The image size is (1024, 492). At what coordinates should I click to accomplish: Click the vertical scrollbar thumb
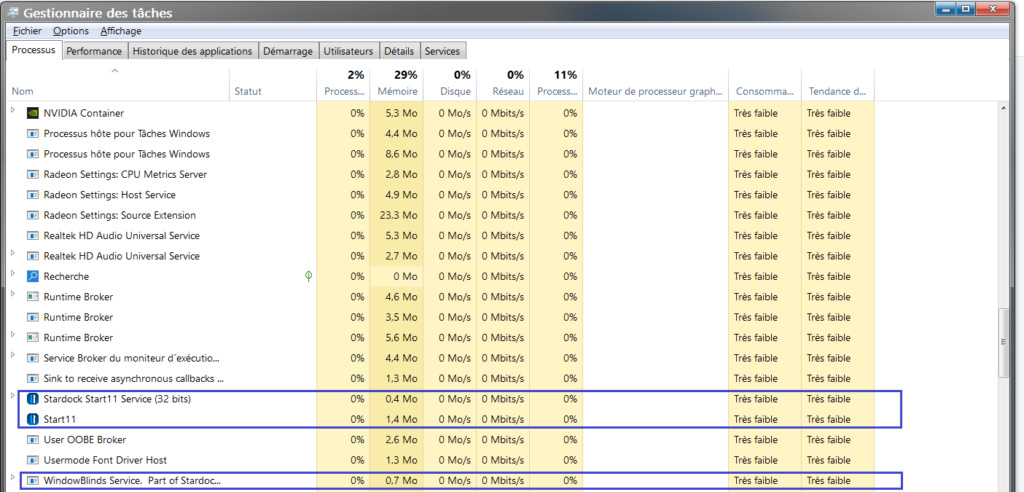coord(1003,342)
